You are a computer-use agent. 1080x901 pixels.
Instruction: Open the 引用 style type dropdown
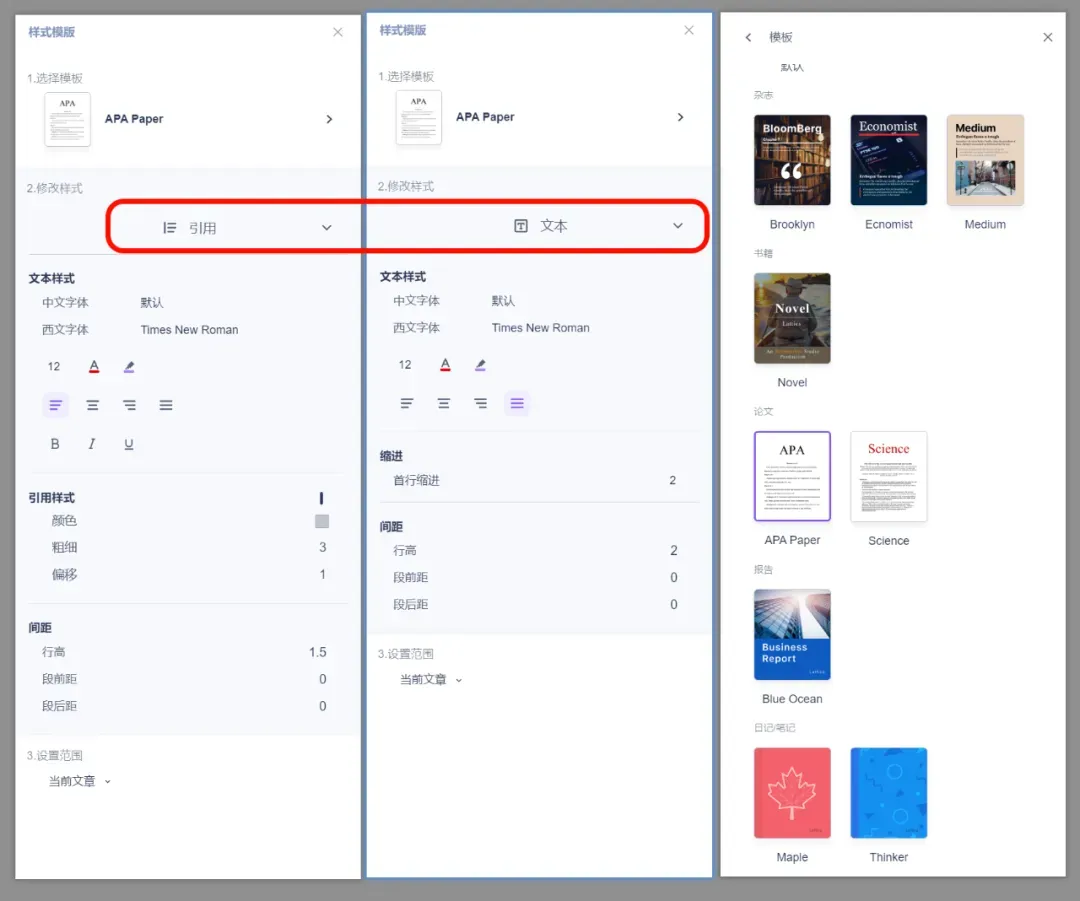[247, 228]
